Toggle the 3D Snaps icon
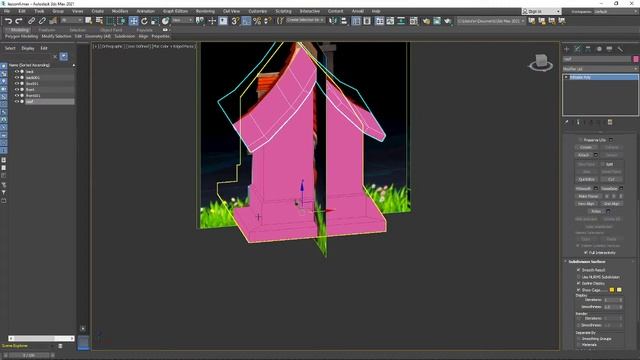This screenshot has height=360, width=640. click(x=235, y=21)
